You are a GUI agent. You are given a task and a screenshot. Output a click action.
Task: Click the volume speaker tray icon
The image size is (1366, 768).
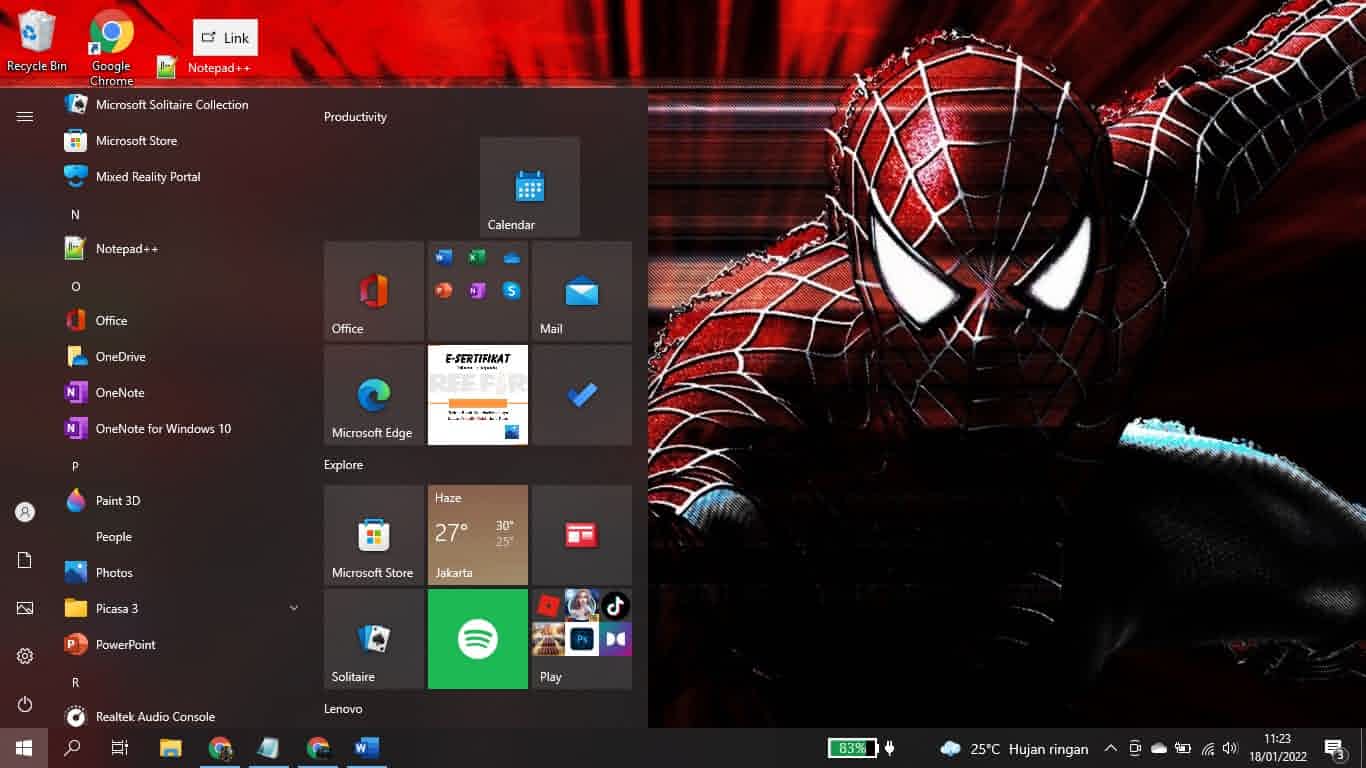point(1230,748)
